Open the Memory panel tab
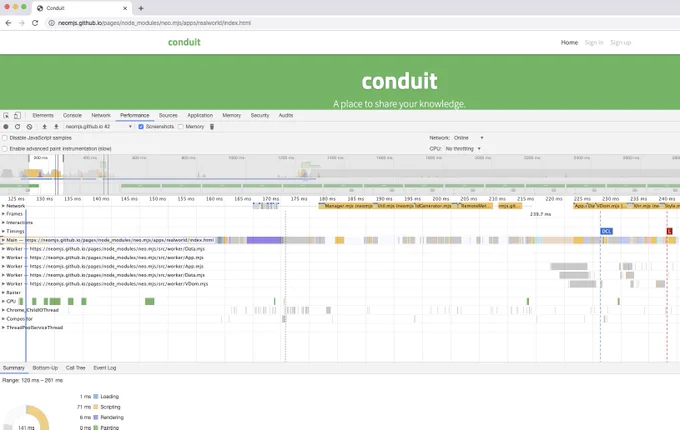The height and width of the screenshot is (430, 680). pos(232,115)
